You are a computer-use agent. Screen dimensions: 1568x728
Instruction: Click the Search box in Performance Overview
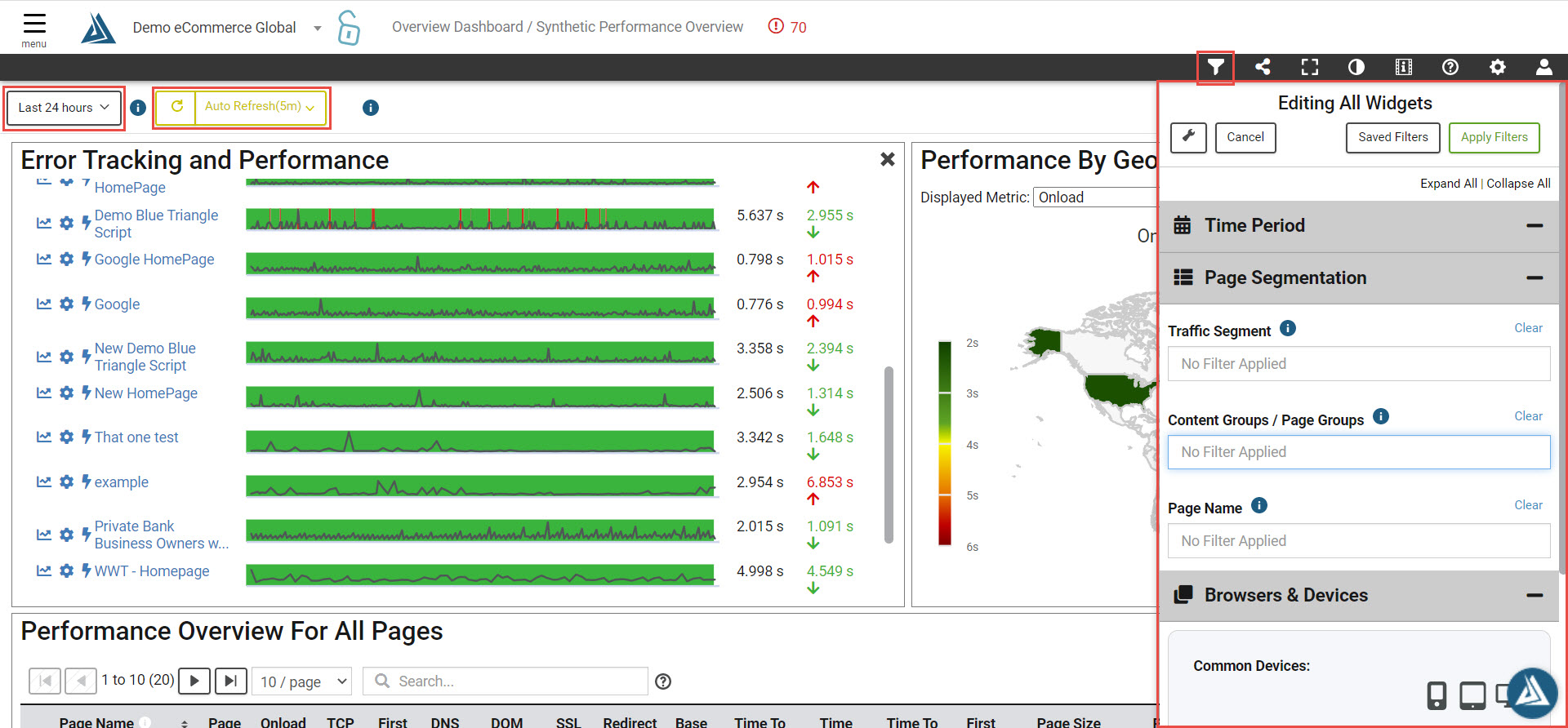pos(506,681)
